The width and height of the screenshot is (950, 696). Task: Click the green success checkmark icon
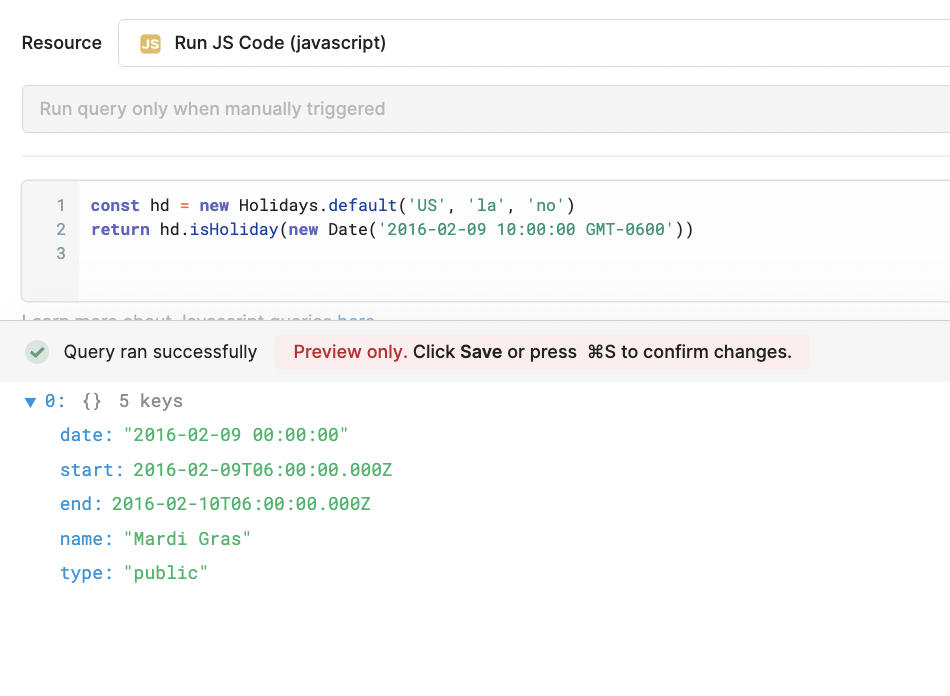point(37,352)
